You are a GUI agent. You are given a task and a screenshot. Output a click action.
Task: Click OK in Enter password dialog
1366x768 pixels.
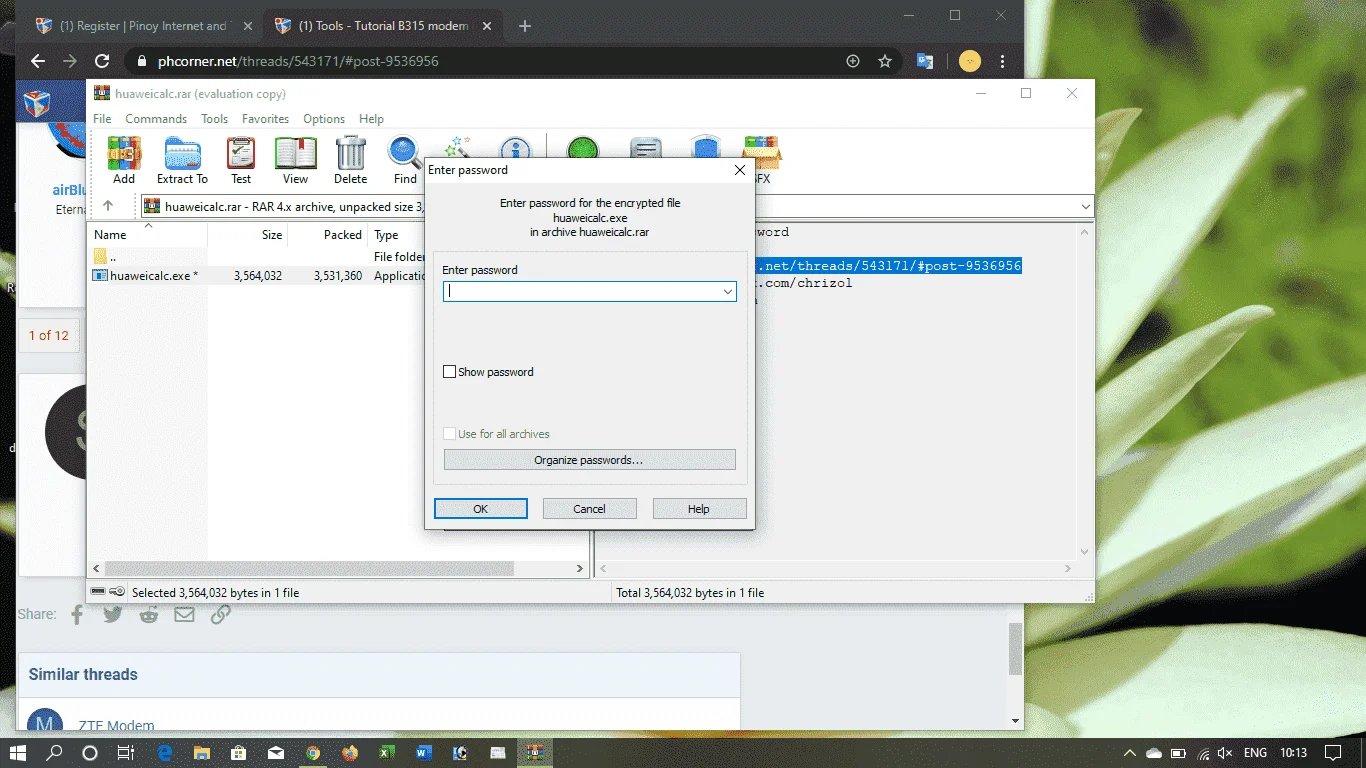click(x=481, y=509)
